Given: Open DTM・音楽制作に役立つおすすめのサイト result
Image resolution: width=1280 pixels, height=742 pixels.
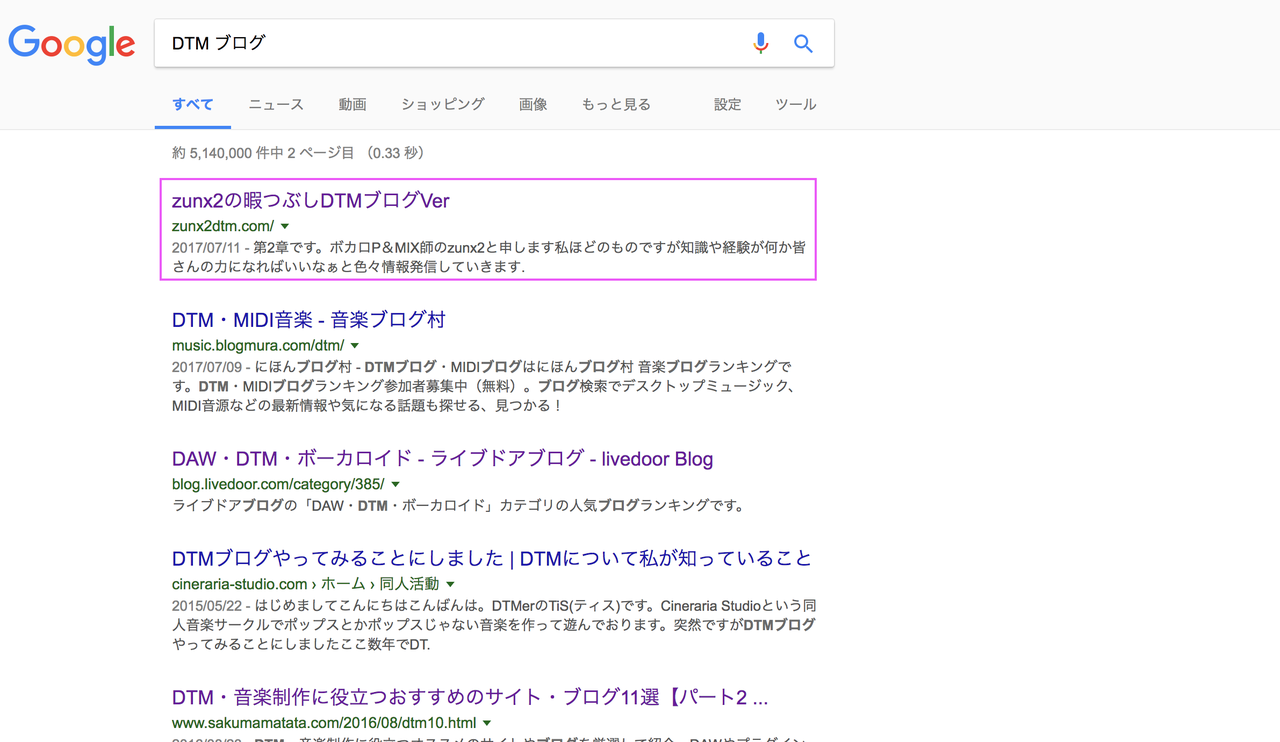Looking at the screenshot, I should click(x=470, y=697).
